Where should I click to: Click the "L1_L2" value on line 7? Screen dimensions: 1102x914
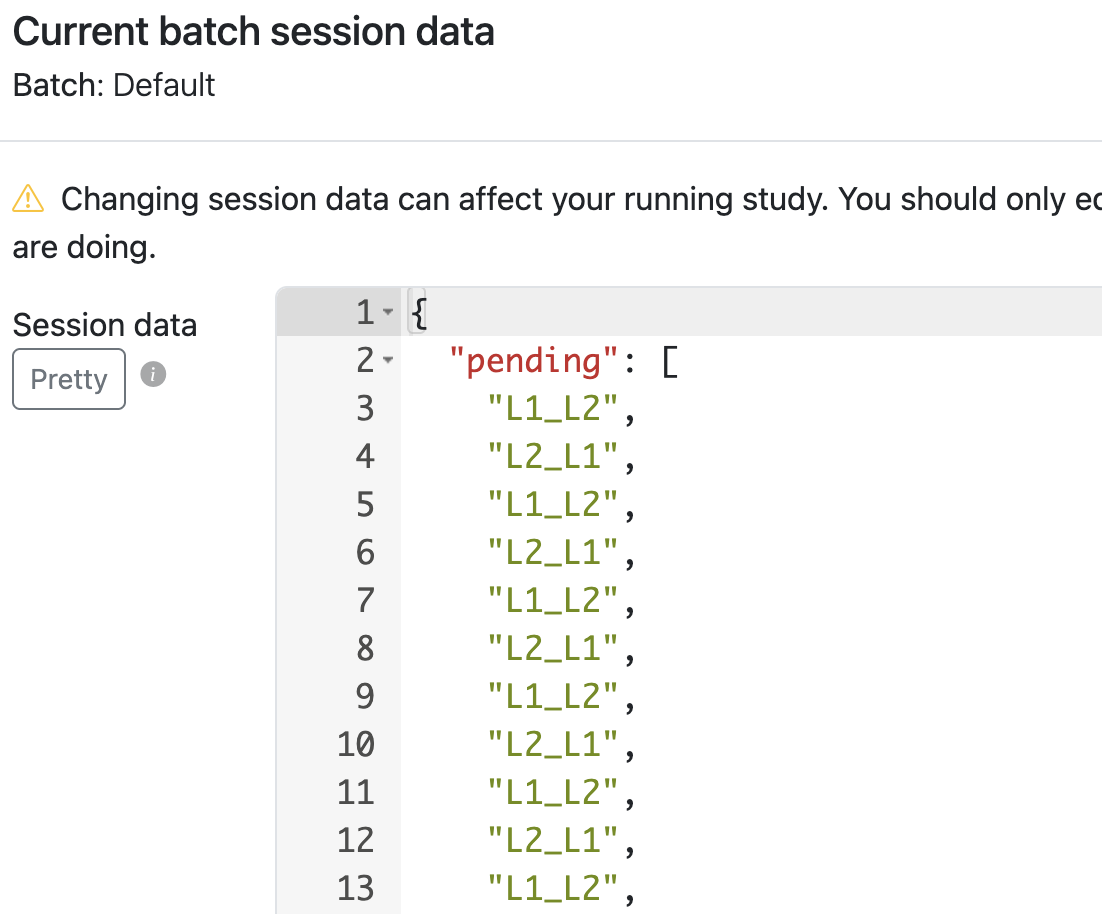(555, 601)
